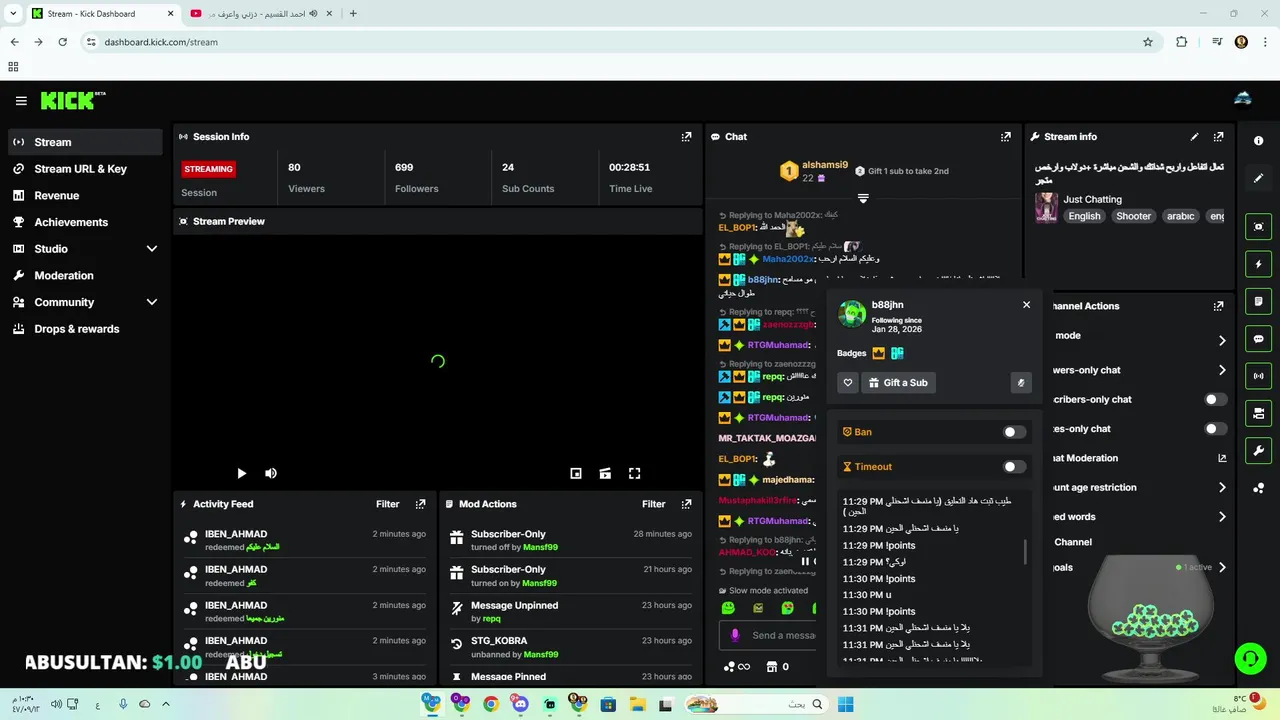This screenshot has height=720, width=1280.
Task: Open Discord from the taskbar
Action: click(520, 704)
